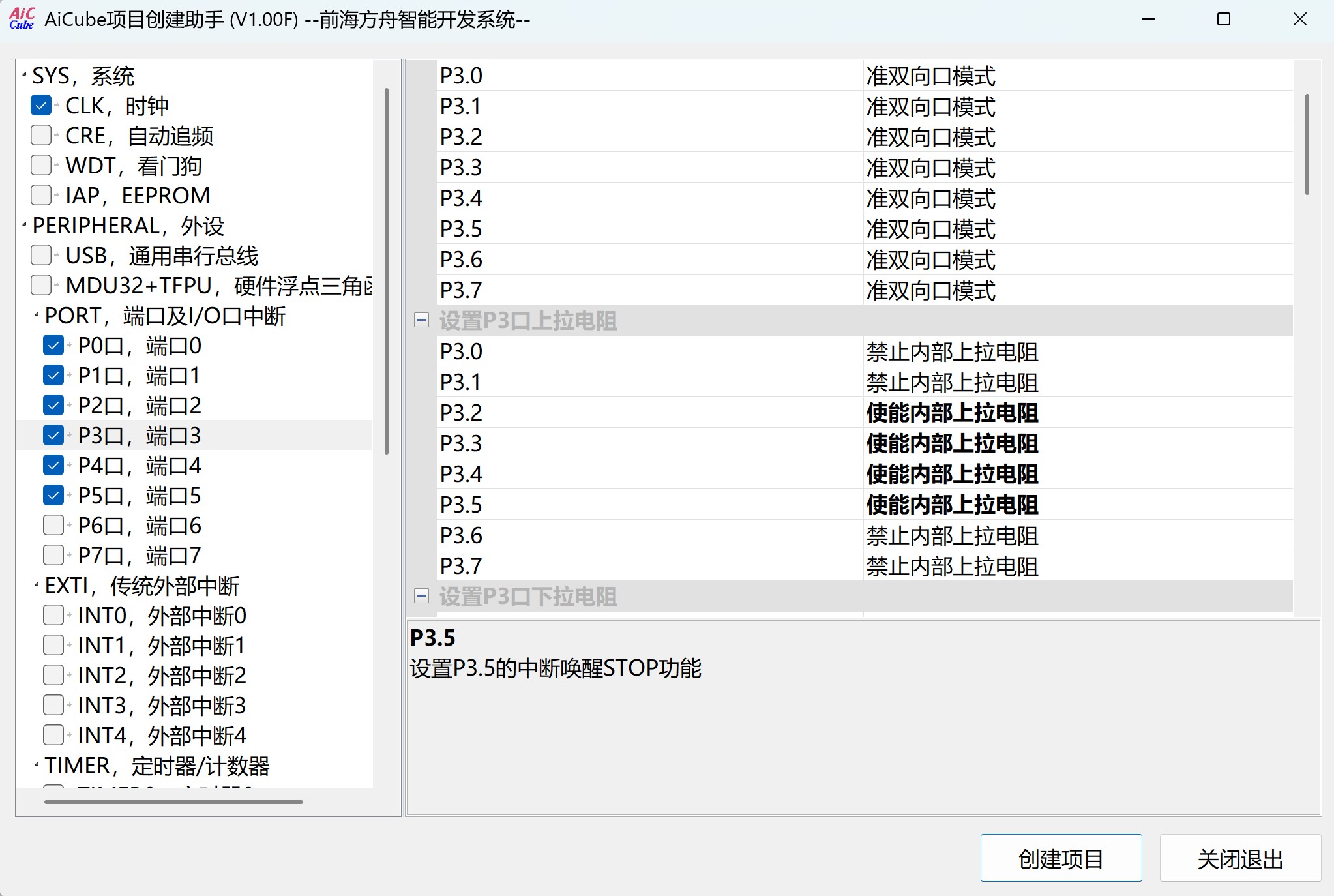
Task: Uncheck the P5口 端口5 checkbox
Action: [53, 496]
